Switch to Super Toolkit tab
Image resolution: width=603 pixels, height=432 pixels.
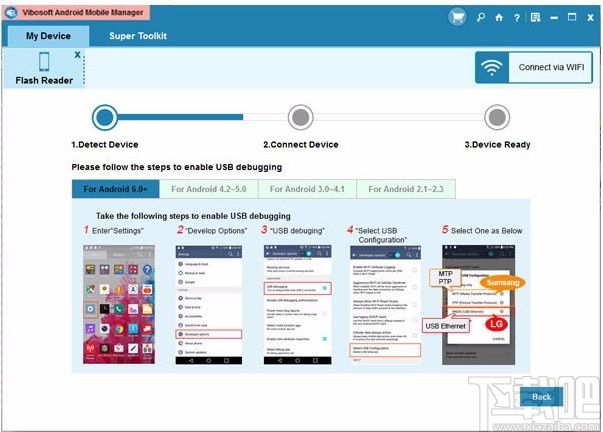138,36
